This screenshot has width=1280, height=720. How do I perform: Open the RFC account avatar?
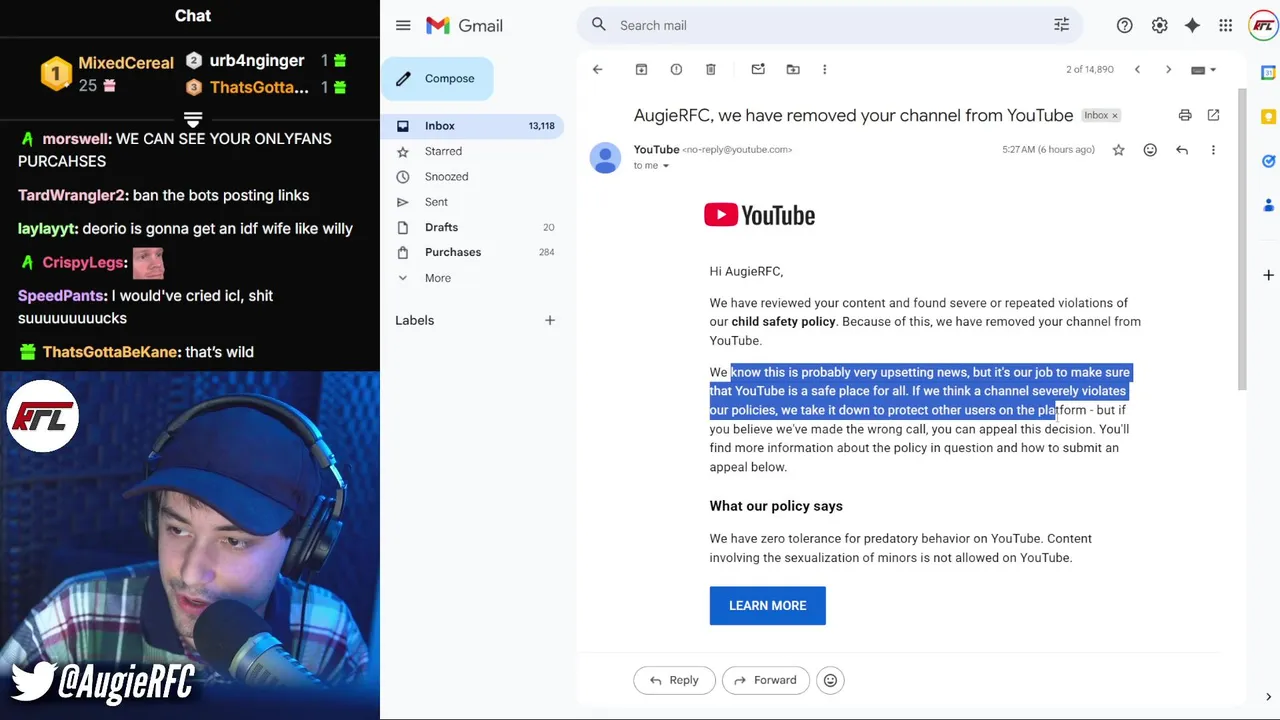(1263, 25)
